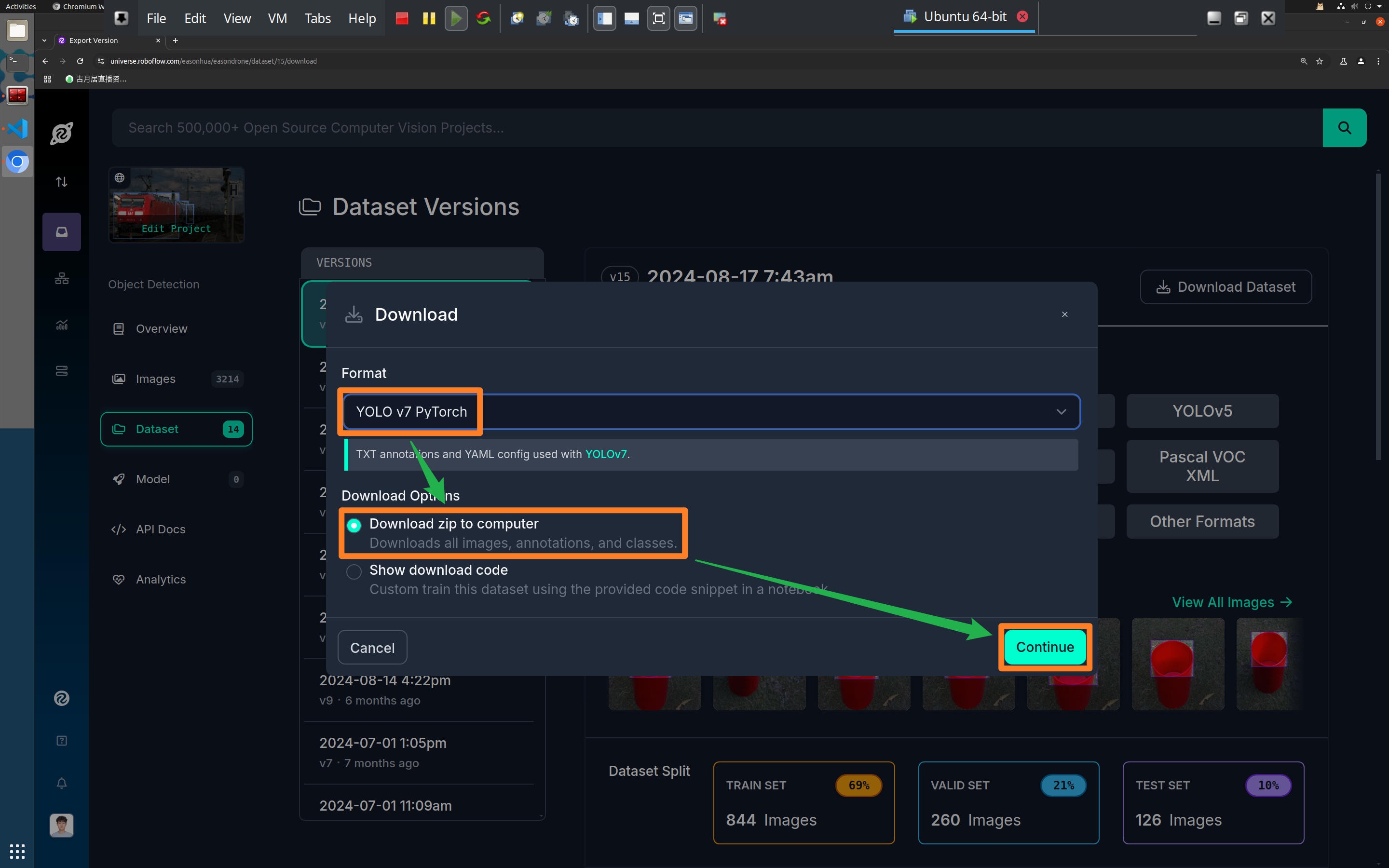This screenshot has width=1389, height=868.
Task: Open the workflow hierarchy sidebar icon
Action: [x=61, y=278]
